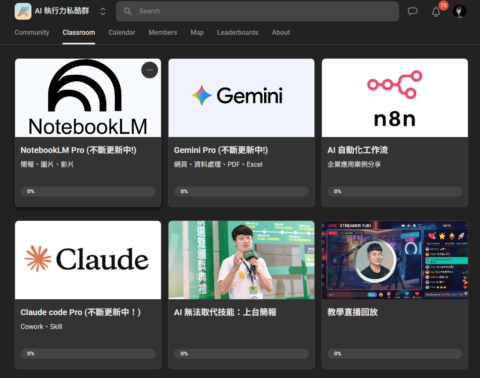Click the AI 自動化工作流 course title

pyautogui.click(x=357, y=150)
